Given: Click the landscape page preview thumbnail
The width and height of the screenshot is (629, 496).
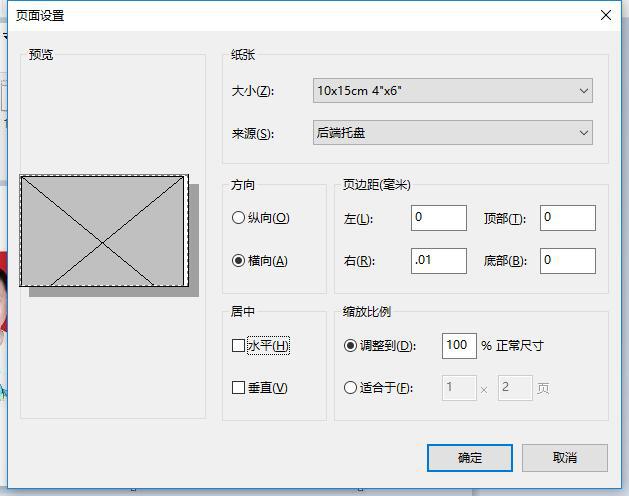Looking at the screenshot, I should 104,231.
